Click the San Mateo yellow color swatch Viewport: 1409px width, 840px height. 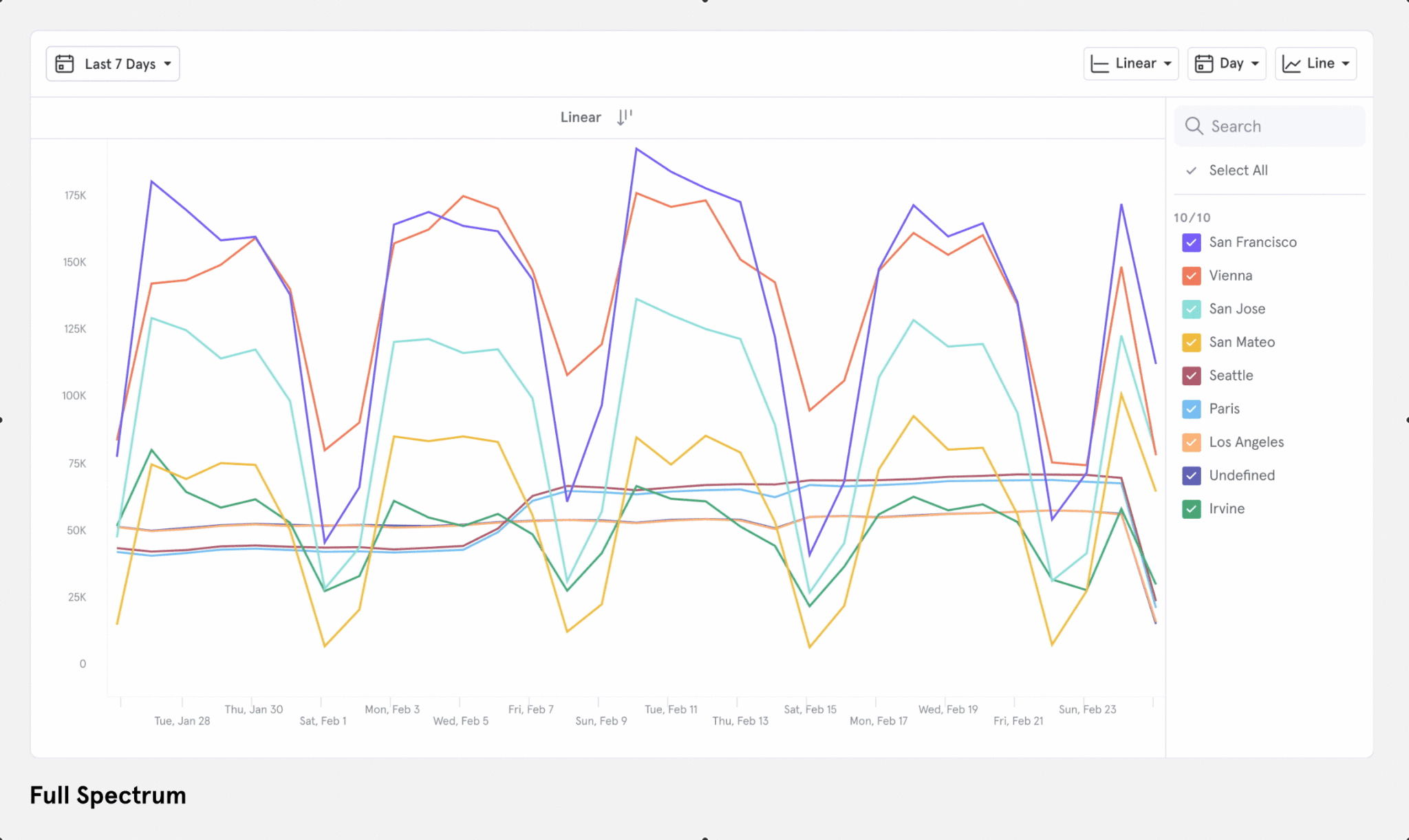(x=1192, y=343)
